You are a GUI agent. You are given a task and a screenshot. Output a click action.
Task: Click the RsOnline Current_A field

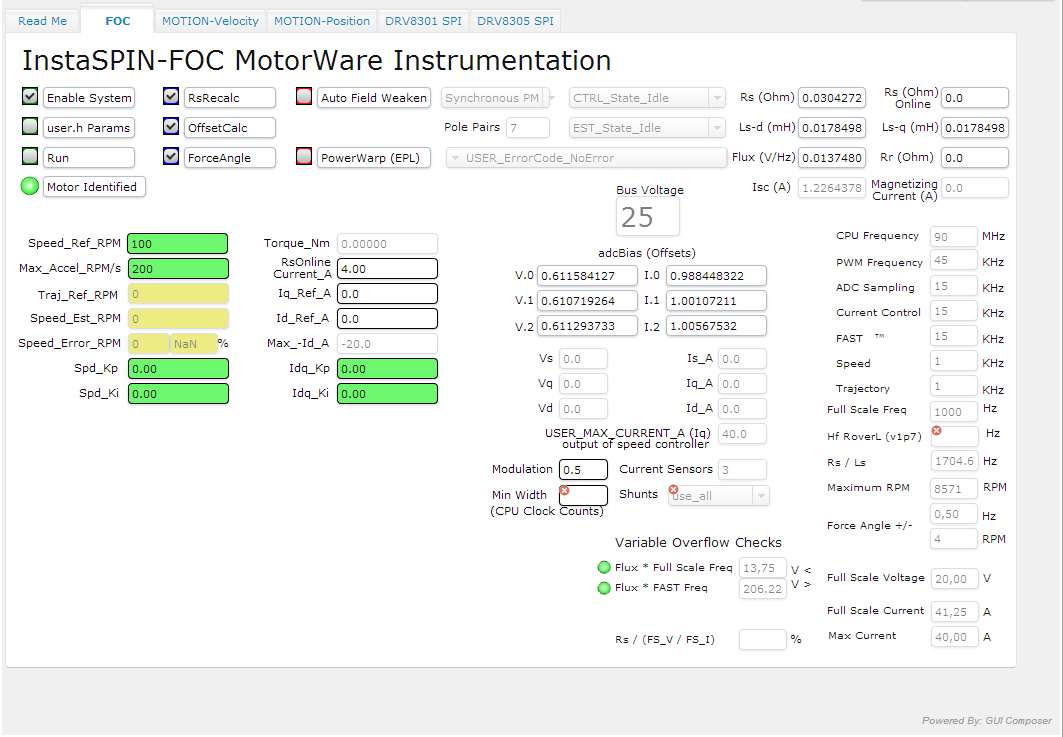pyautogui.click(x=386, y=268)
